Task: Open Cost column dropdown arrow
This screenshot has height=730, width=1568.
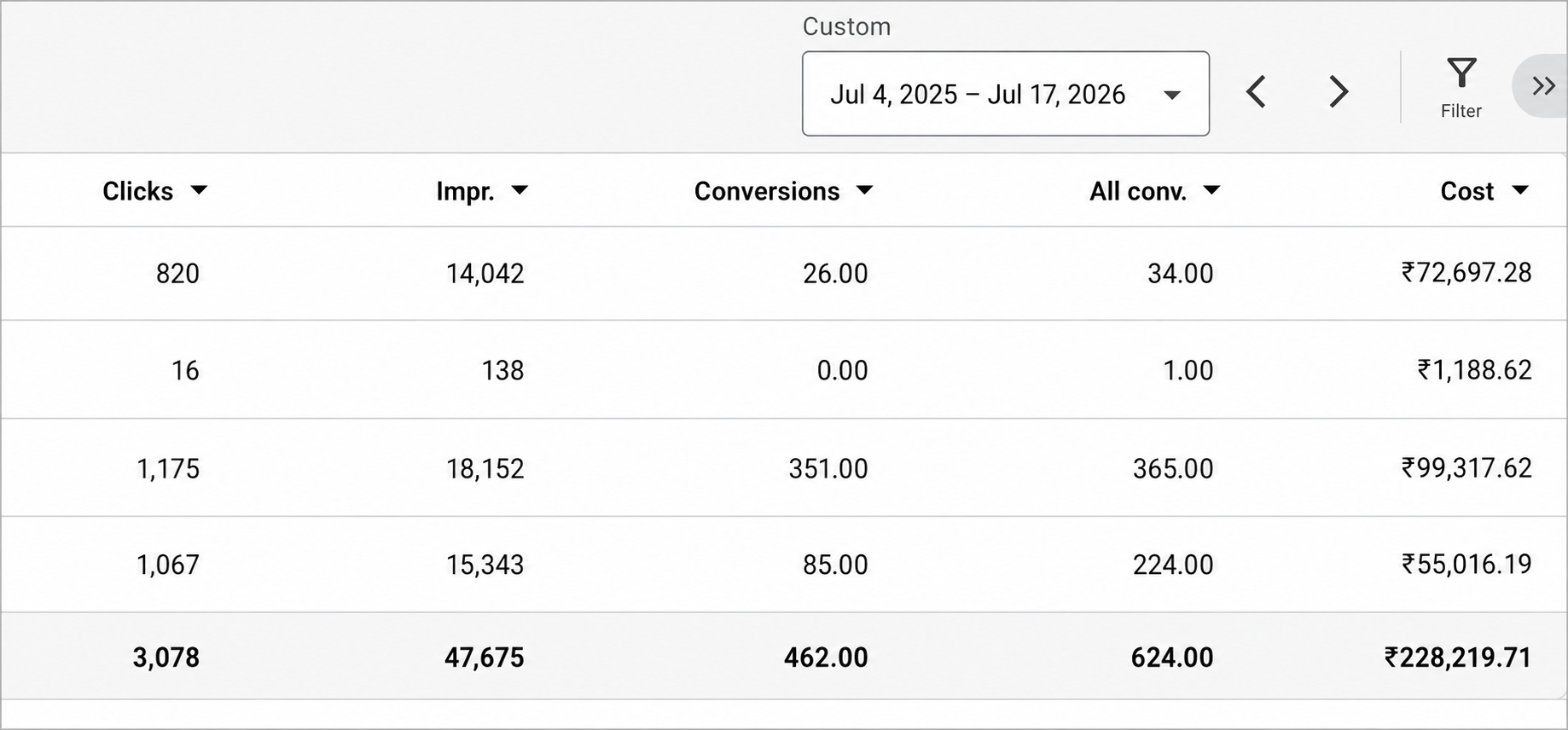Action: coord(1519,190)
